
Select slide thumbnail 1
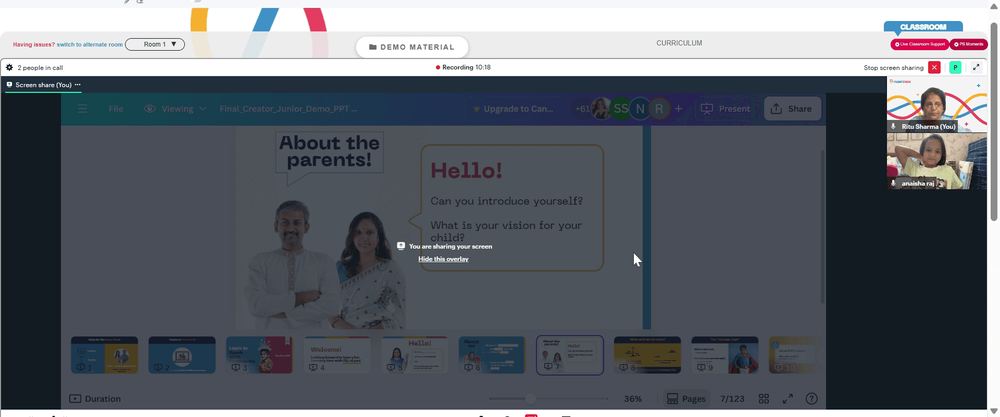pyautogui.click(x=105, y=355)
